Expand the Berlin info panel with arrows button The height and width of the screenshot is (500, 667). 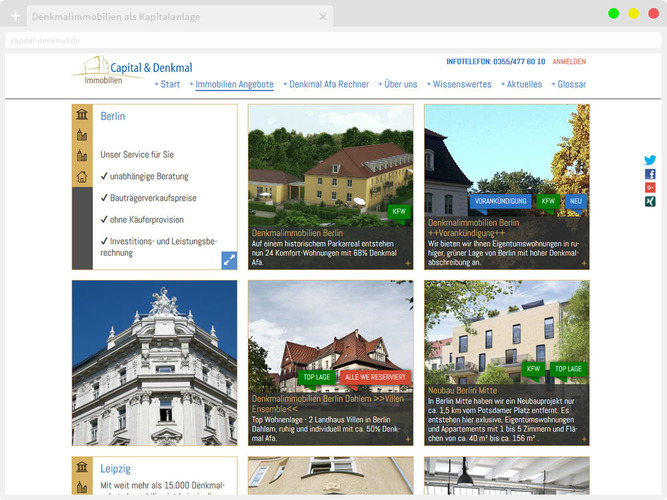pyautogui.click(x=229, y=260)
